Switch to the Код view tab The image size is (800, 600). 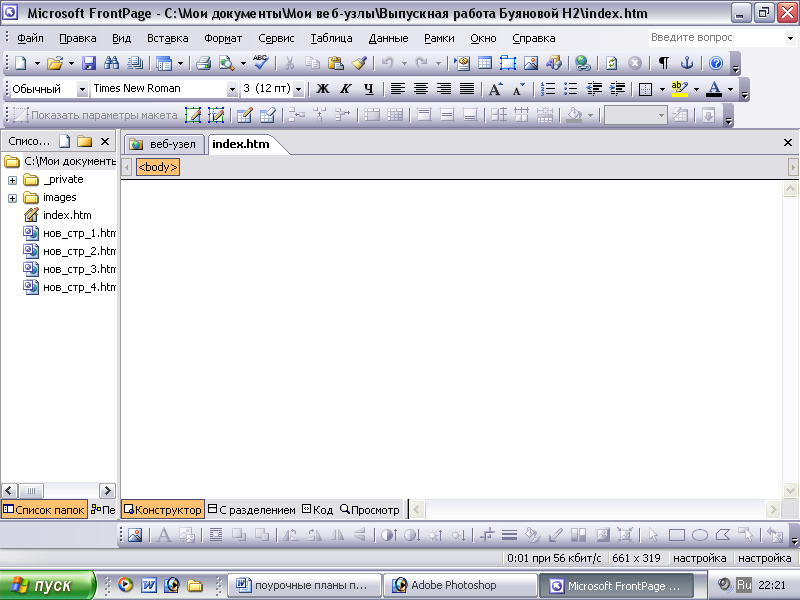317,510
